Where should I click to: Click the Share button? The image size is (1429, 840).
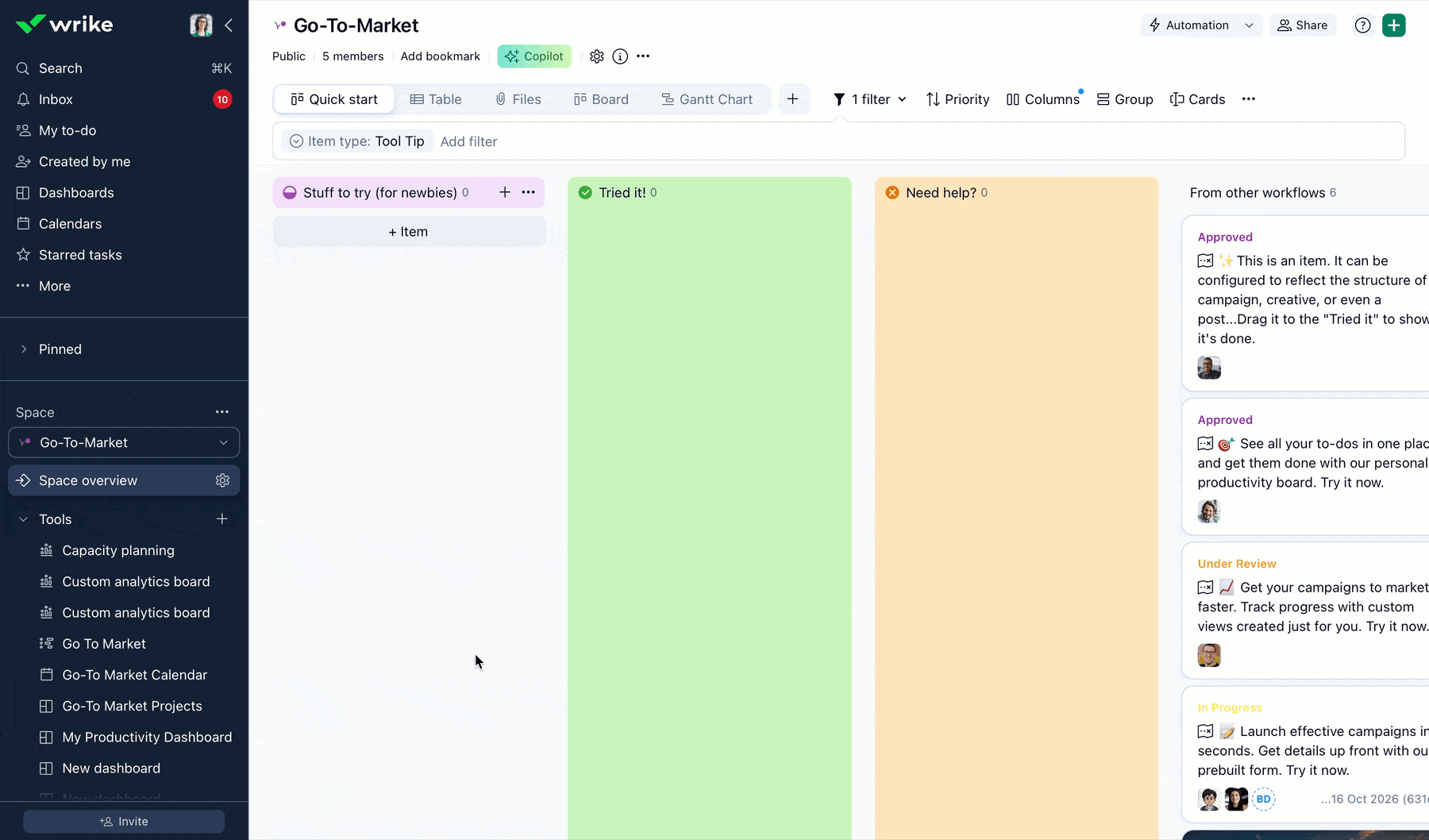coord(1303,25)
